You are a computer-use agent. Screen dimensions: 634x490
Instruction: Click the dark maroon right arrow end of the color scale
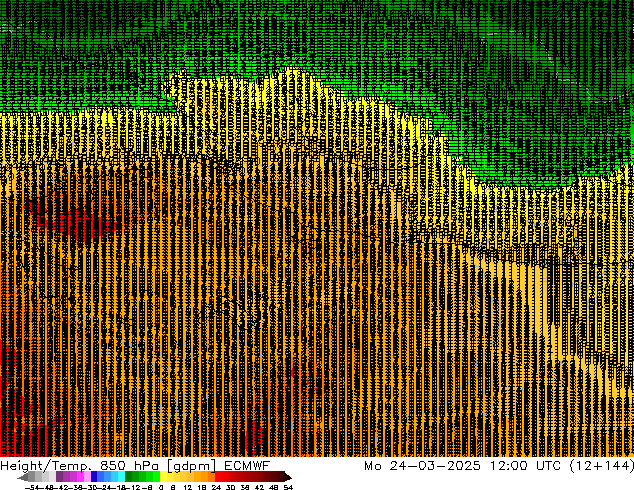(x=288, y=477)
